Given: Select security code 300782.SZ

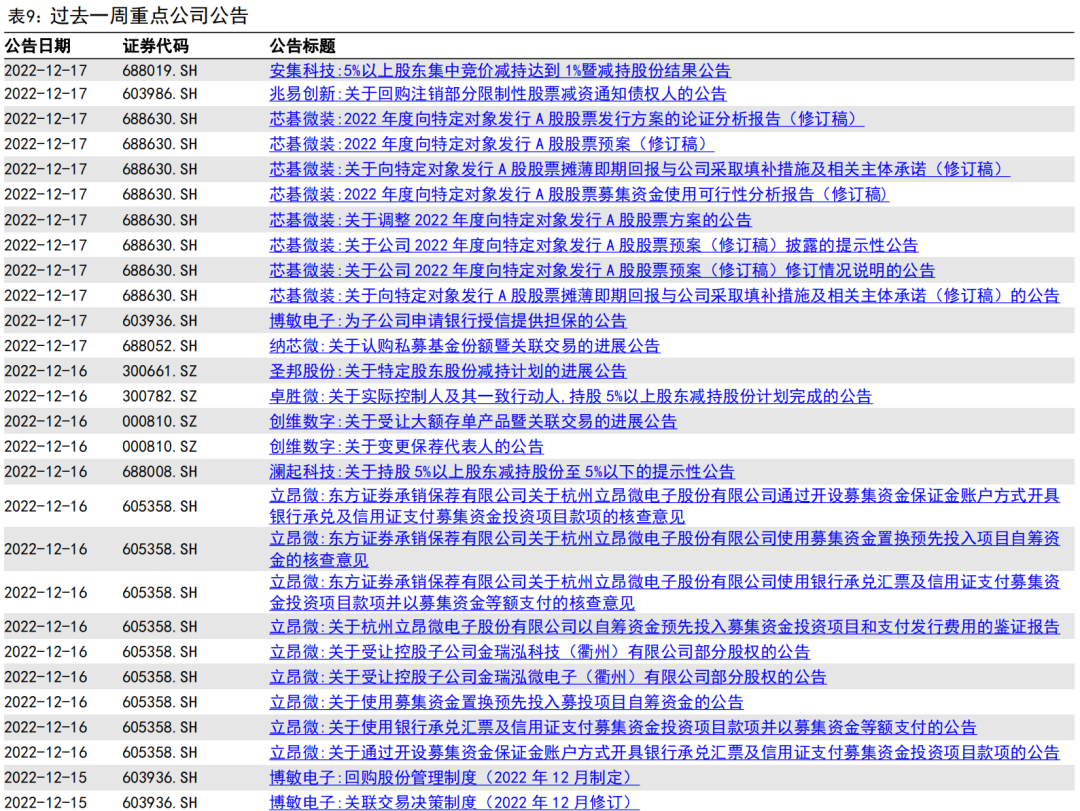Looking at the screenshot, I should pos(160,396).
